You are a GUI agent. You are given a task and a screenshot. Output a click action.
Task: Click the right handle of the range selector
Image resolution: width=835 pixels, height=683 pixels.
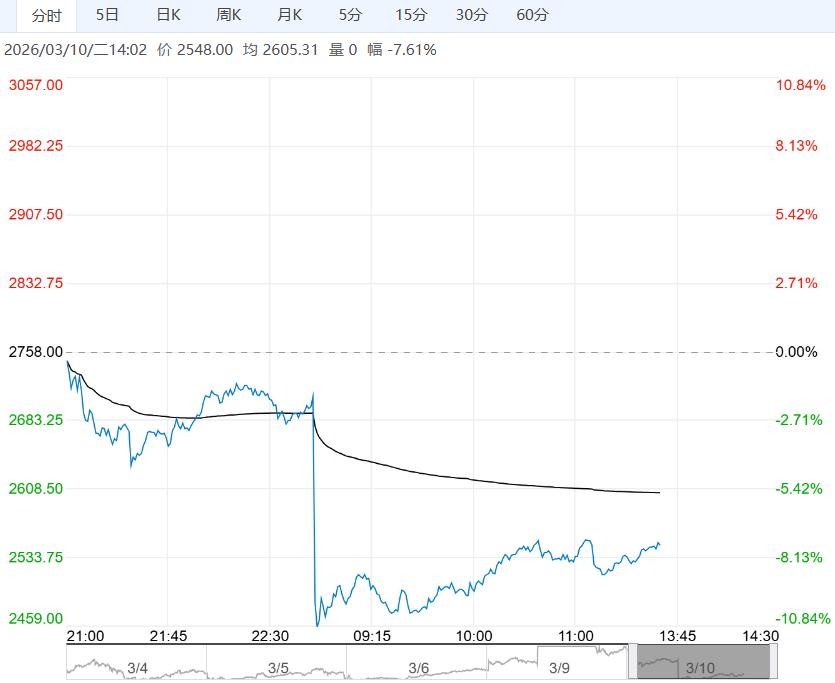[x=772, y=662]
